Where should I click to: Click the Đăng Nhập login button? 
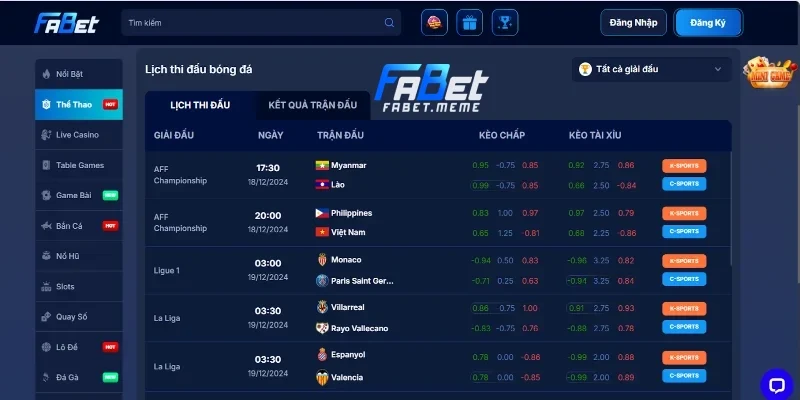(633, 22)
